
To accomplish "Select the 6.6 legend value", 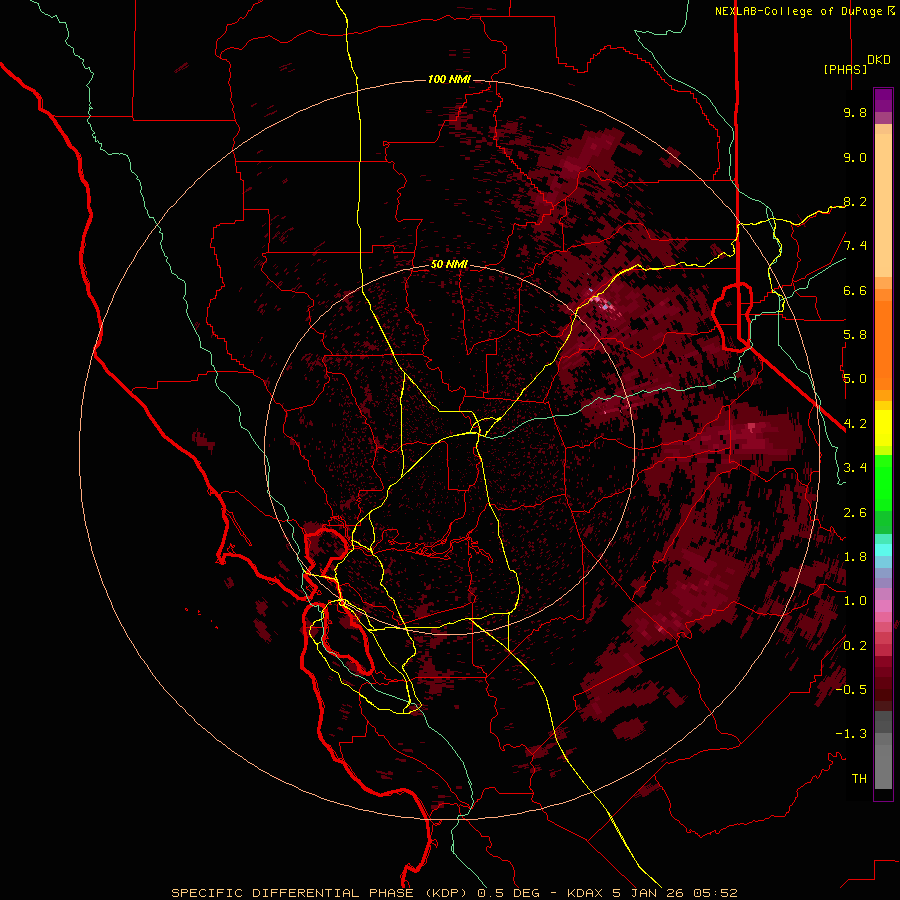I will pyautogui.click(x=855, y=290).
